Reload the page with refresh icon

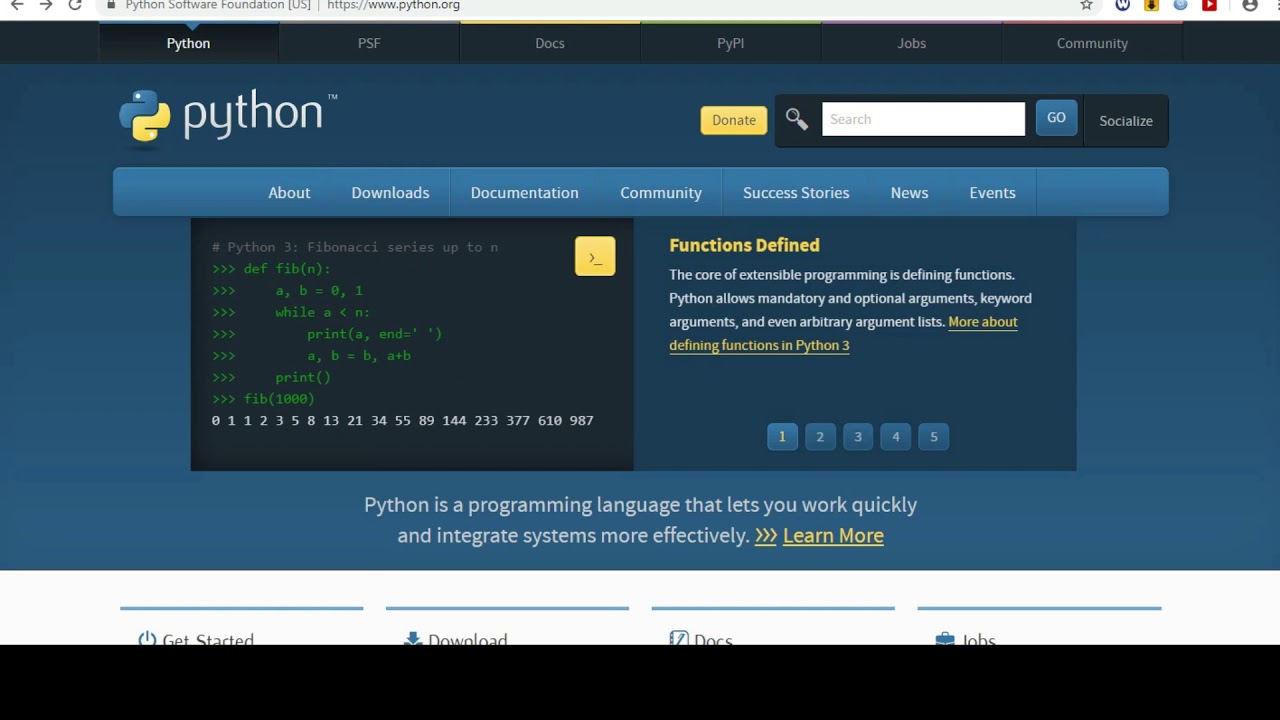coord(75,5)
